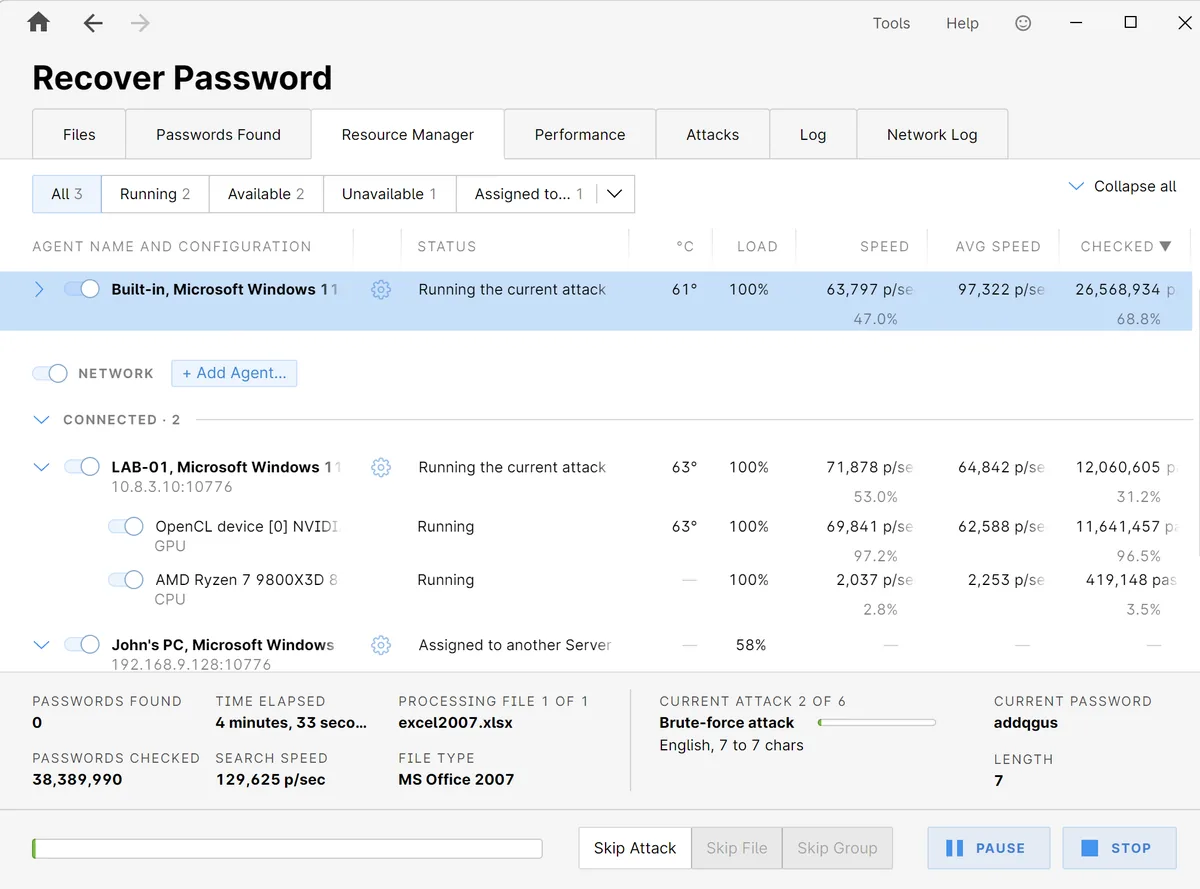1200x889 pixels.
Task: Open settings gear for John's PC agent
Action: click(x=381, y=645)
